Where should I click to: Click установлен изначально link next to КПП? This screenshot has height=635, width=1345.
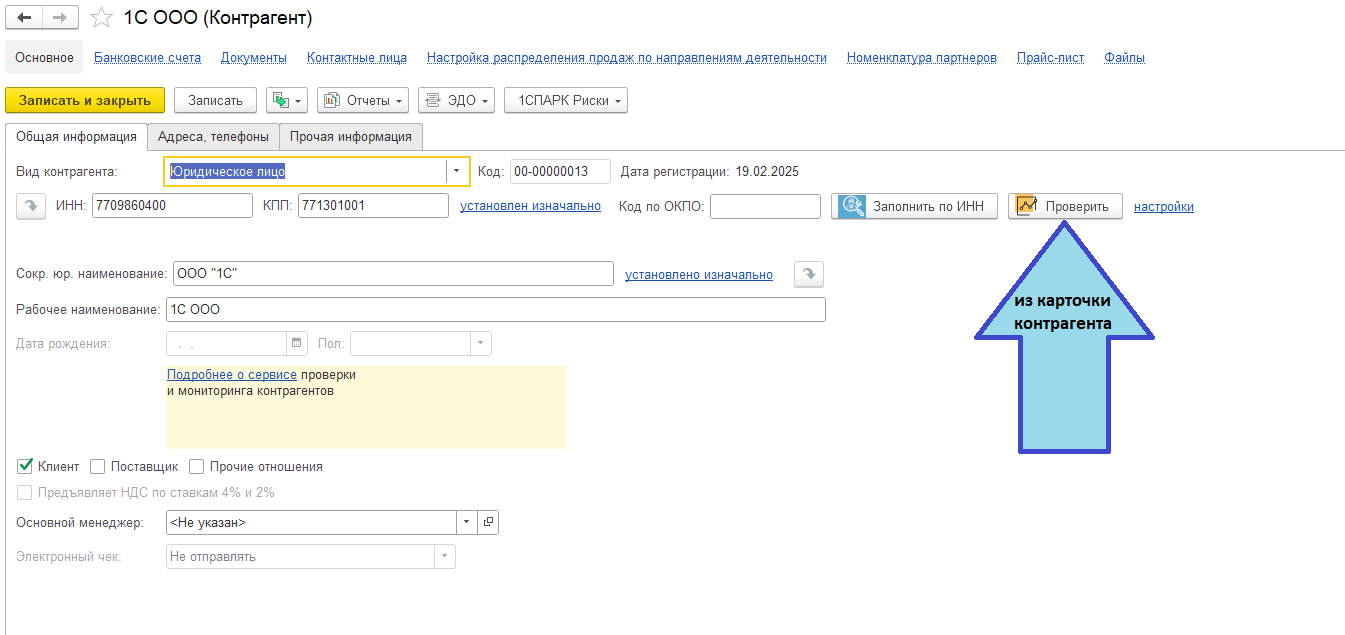point(530,206)
